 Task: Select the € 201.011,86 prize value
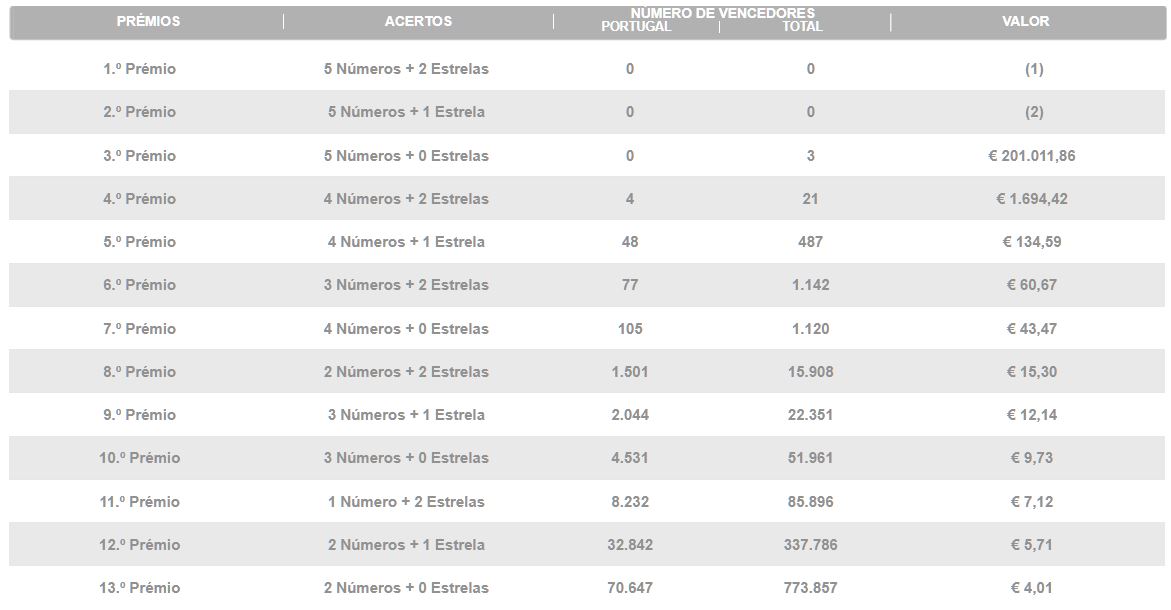[1032, 155]
